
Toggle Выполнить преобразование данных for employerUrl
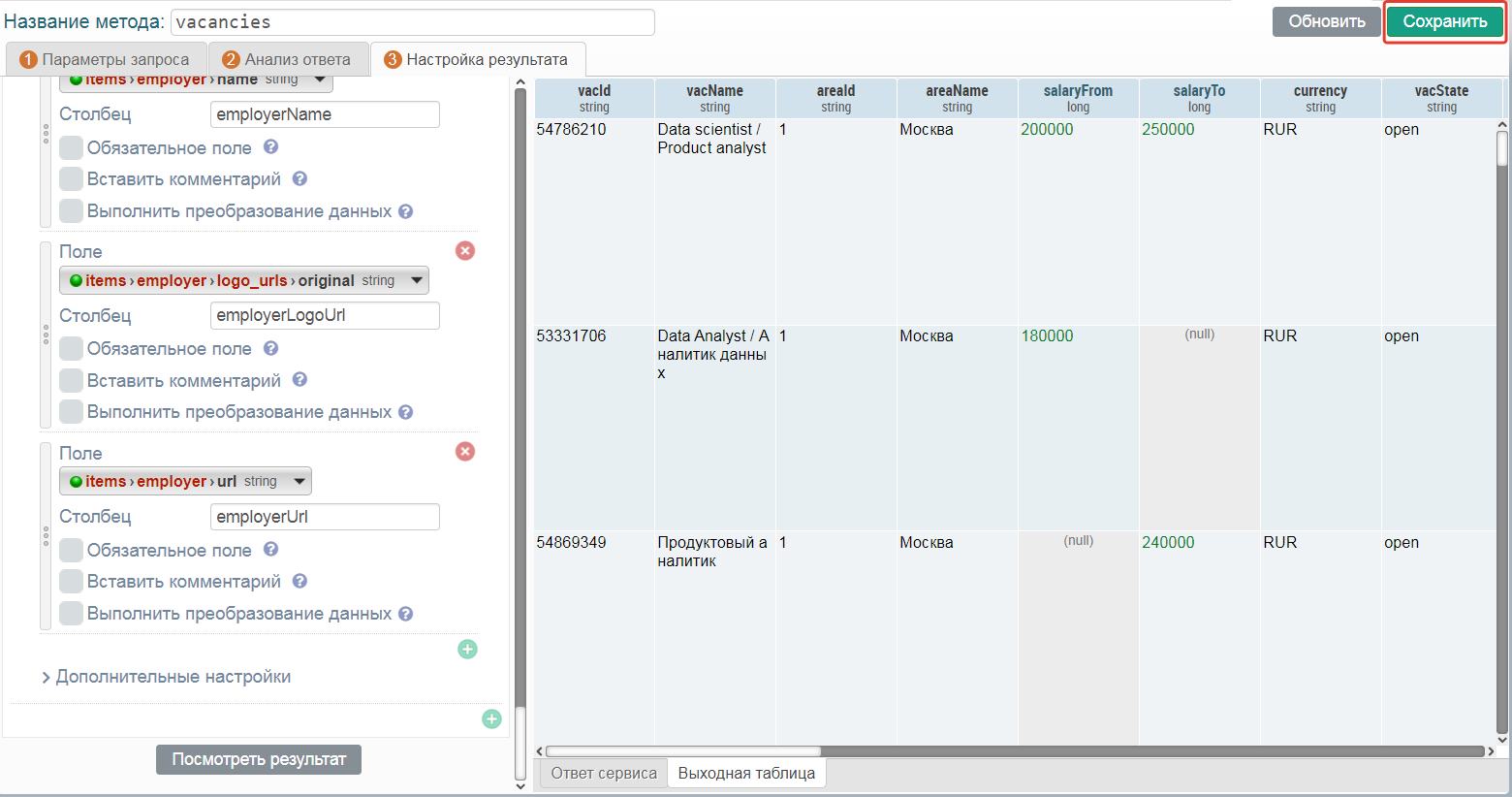(x=71, y=614)
